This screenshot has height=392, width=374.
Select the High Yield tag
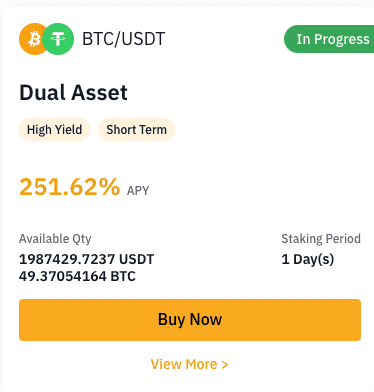pos(54,130)
